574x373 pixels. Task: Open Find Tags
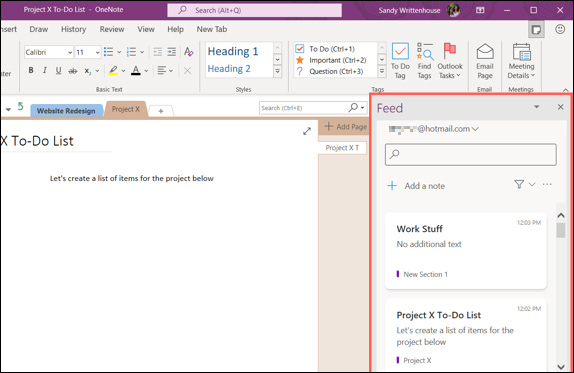(x=425, y=61)
